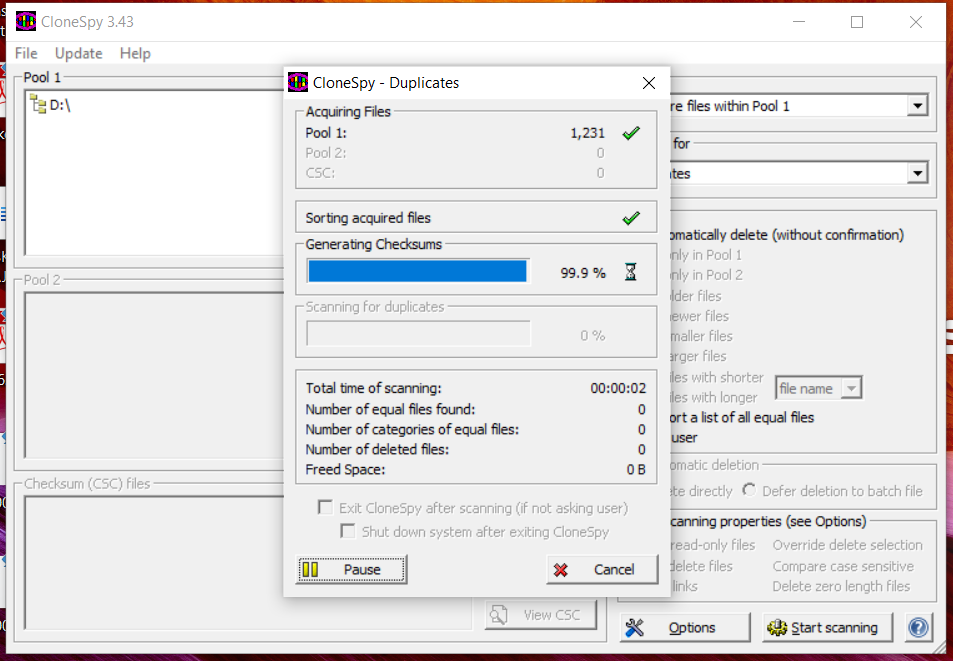Click the green checkmark beside Pool 1 count

click(631, 133)
